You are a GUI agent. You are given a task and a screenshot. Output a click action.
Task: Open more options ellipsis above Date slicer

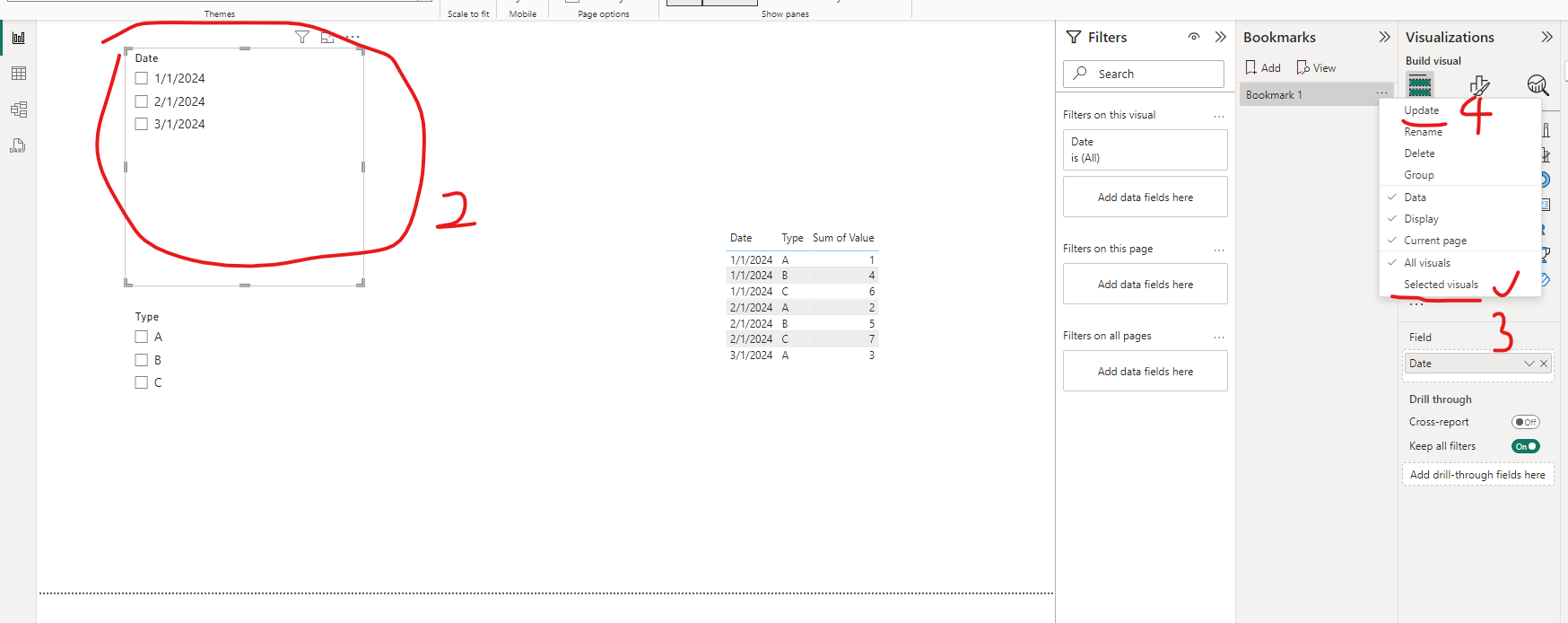pyautogui.click(x=353, y=37)
